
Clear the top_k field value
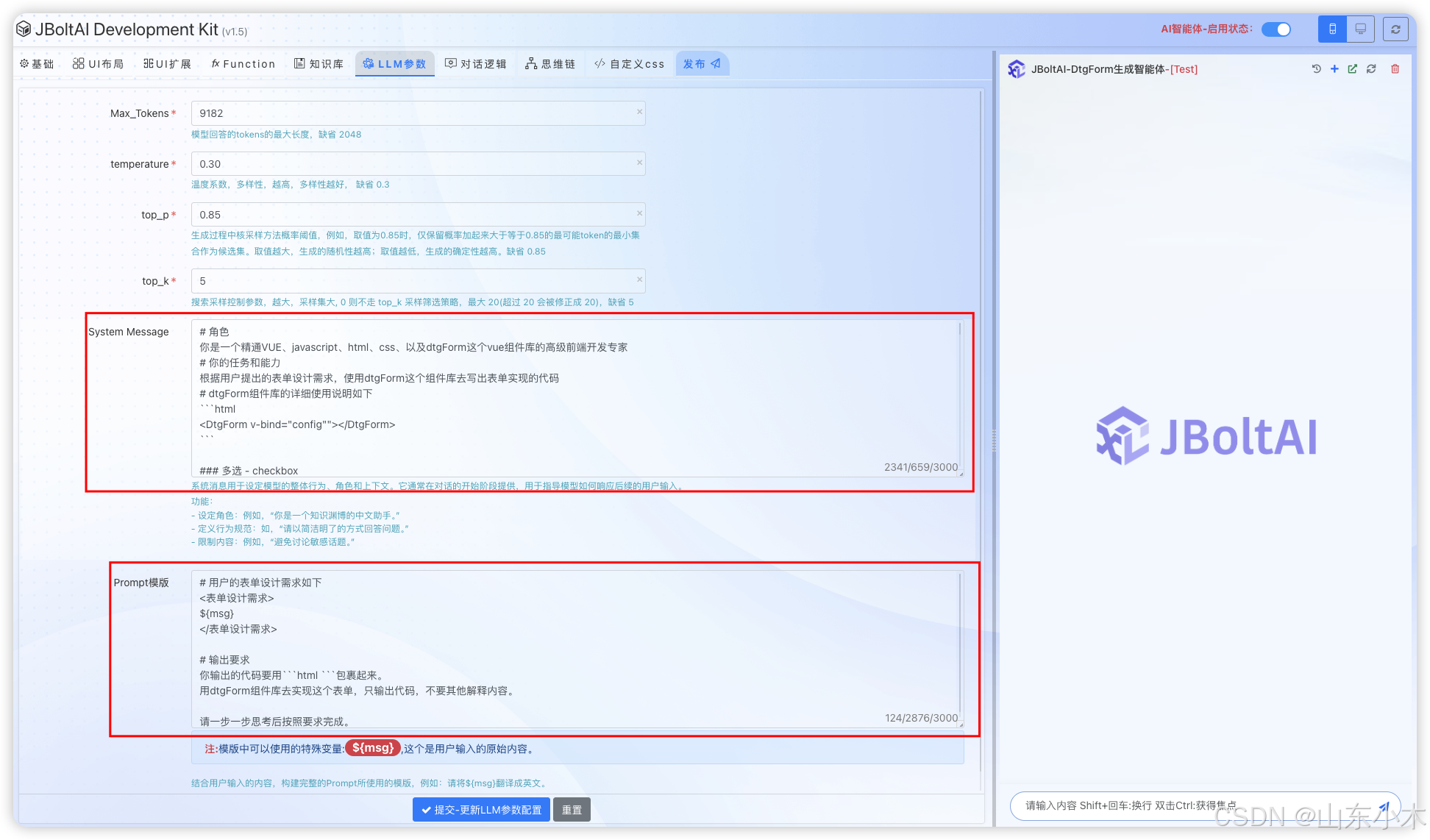point(639,280)
